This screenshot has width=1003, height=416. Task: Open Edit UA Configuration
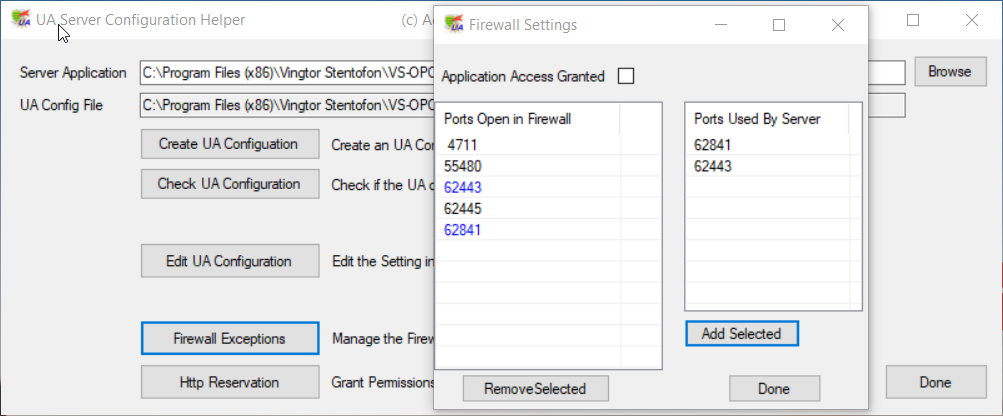229,262
